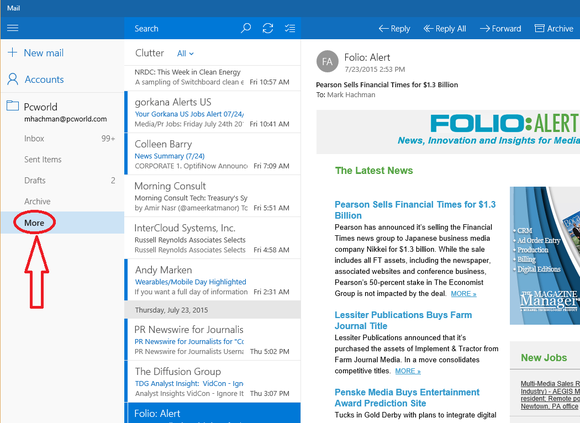This screenshot has width=580, height=423.
Task: Click MORE link under Pearson story
Action: point(463,294)
